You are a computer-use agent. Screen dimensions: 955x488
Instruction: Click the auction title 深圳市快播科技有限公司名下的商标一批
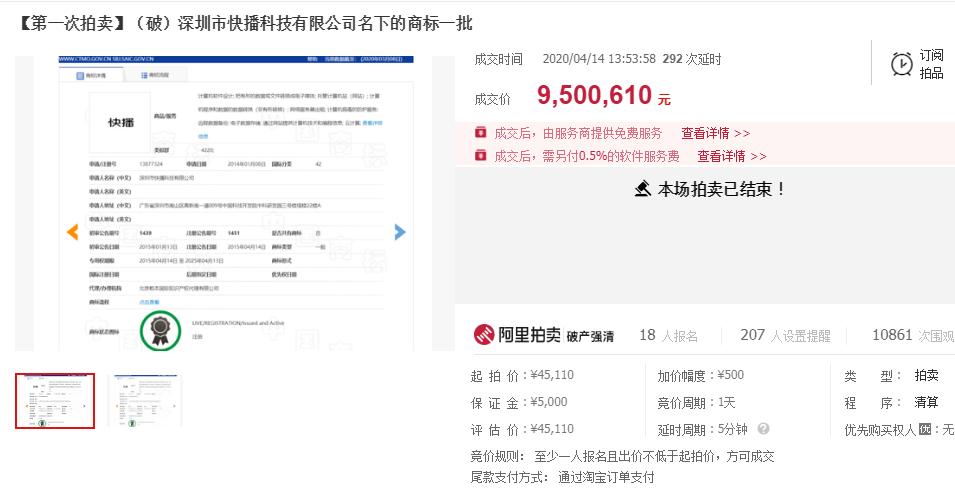(325, 24)
